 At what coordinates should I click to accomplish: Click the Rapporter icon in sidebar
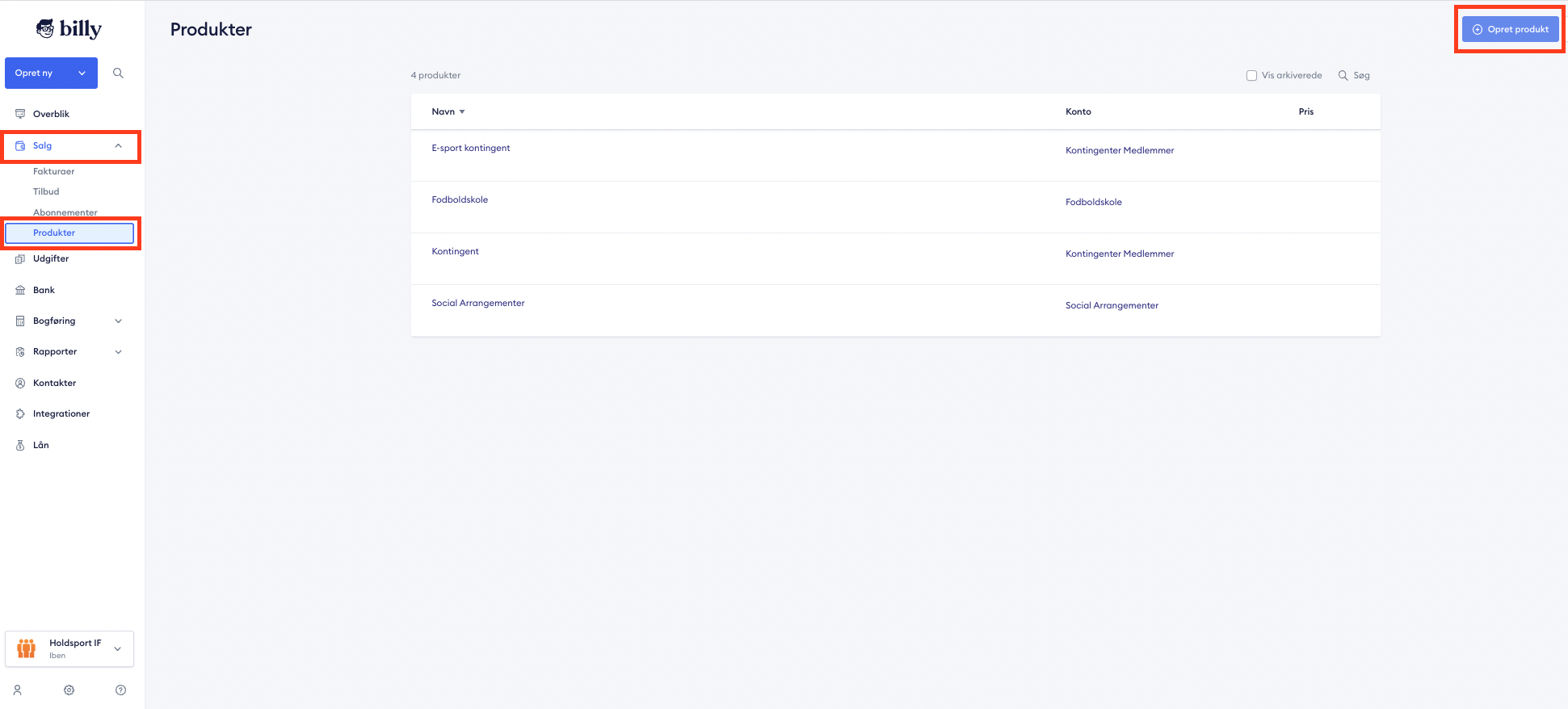(20, 351)
